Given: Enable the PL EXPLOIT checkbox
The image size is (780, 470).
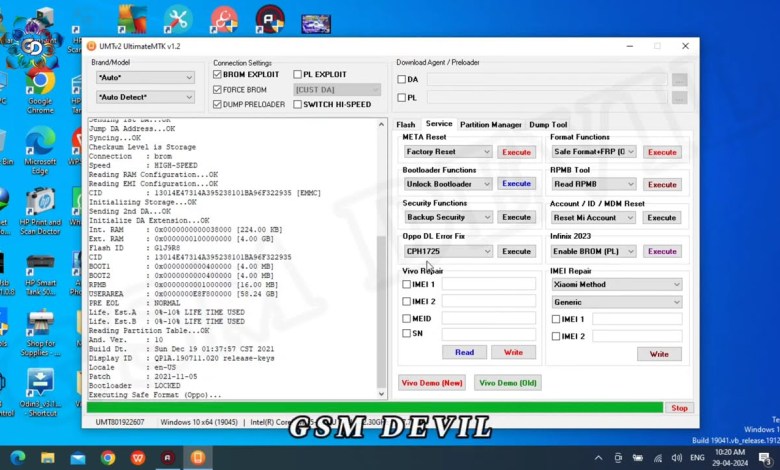Looking at the screenshot, I should point(298,75).
